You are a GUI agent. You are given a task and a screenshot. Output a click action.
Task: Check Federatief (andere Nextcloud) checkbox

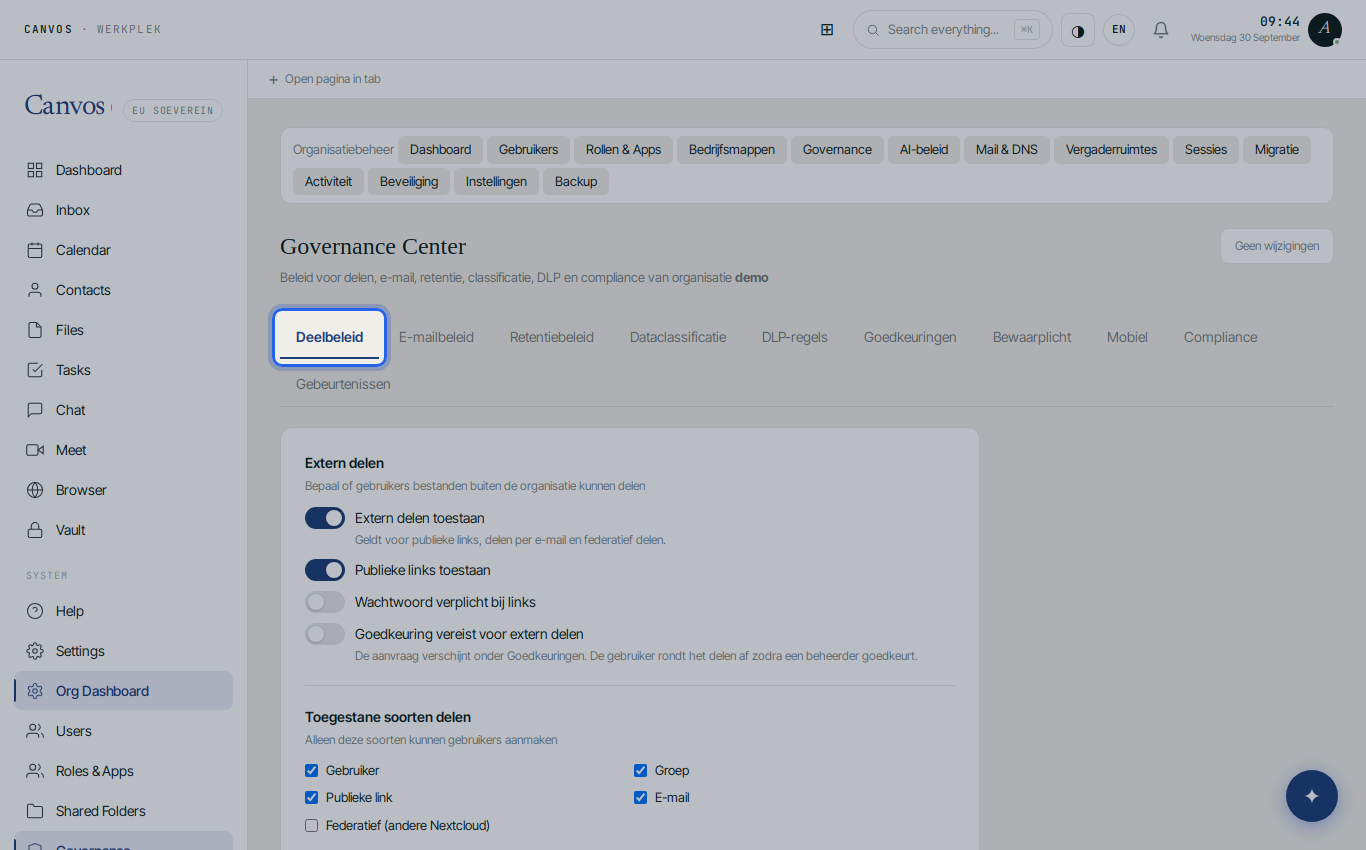point(312,826)
